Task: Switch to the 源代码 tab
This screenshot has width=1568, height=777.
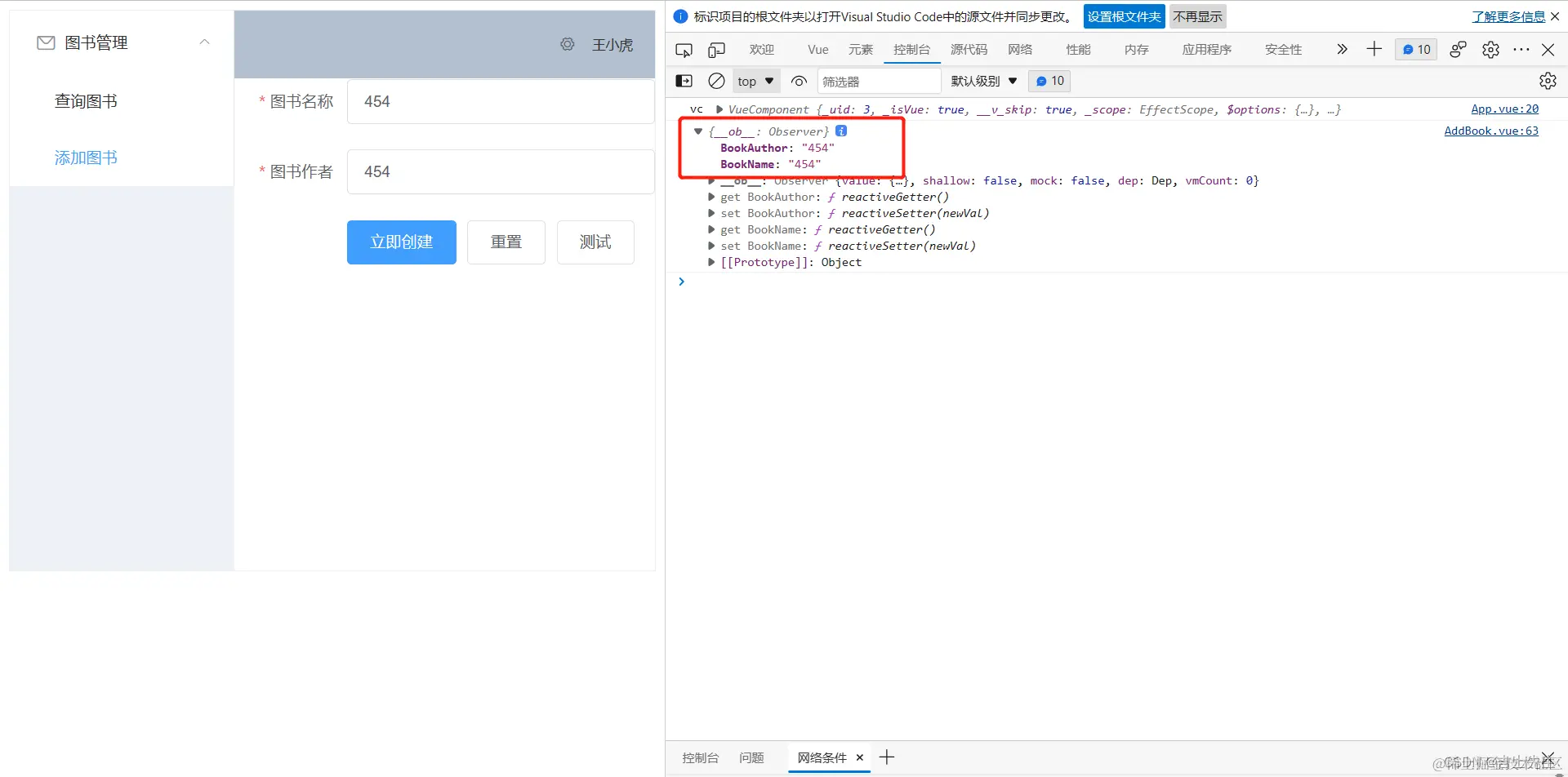Action: coord(969,50)
